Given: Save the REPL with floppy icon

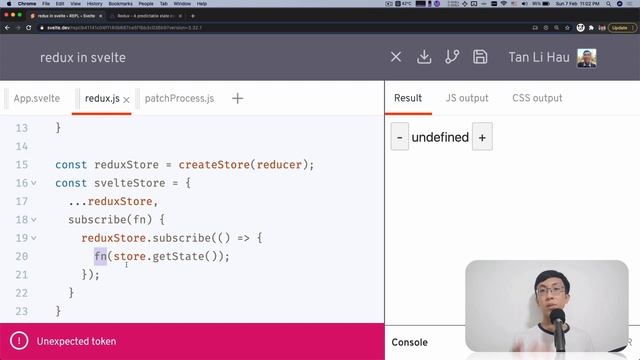Looking at the screenshot, I should tap(480, 57).
